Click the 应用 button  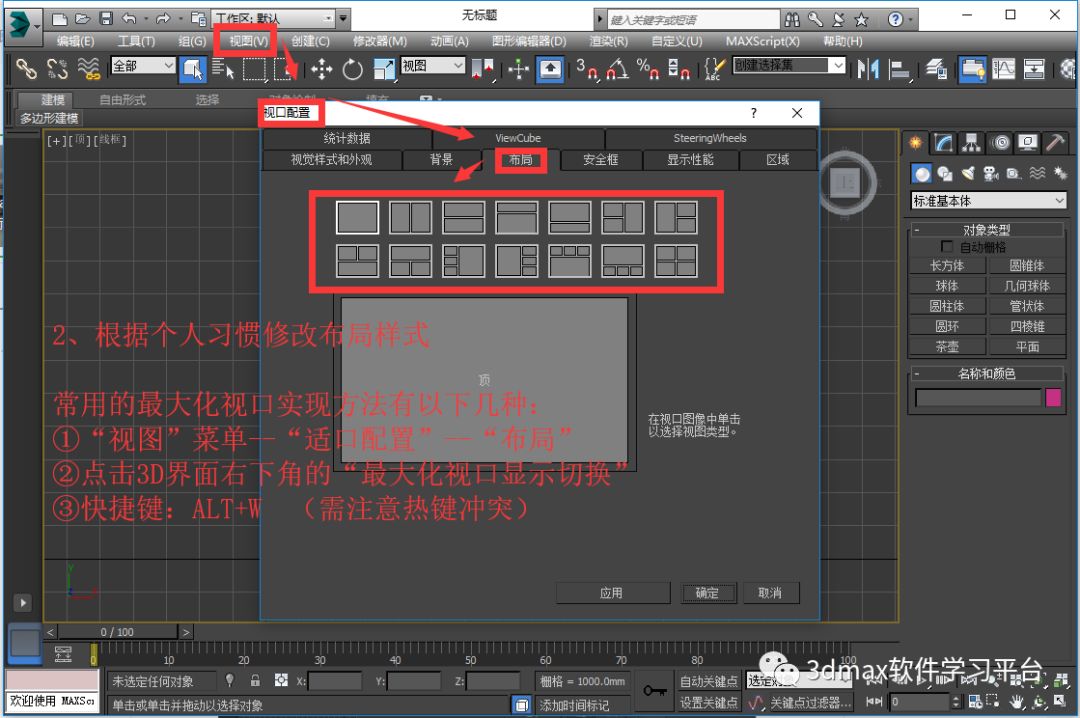point(611,593)
